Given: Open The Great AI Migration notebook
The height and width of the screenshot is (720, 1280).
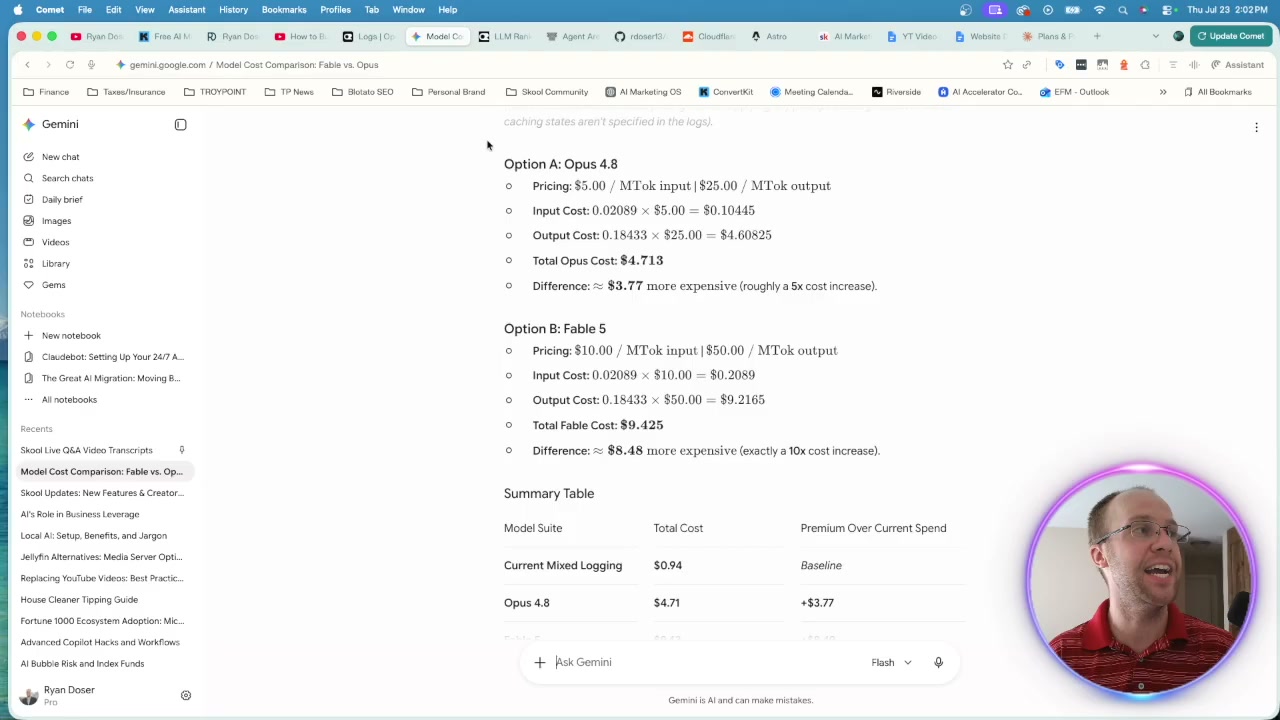Looking at the screenshot, I should tap(110, 378).
